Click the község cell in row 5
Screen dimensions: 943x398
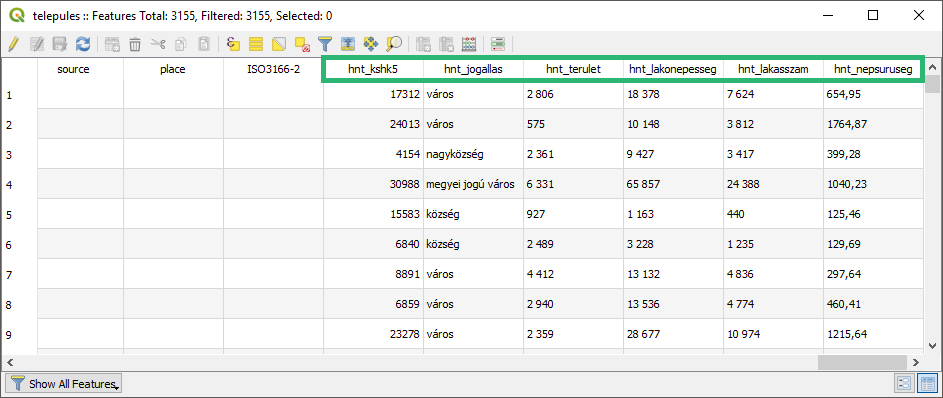pyautogui.click(x=473, y=214)
